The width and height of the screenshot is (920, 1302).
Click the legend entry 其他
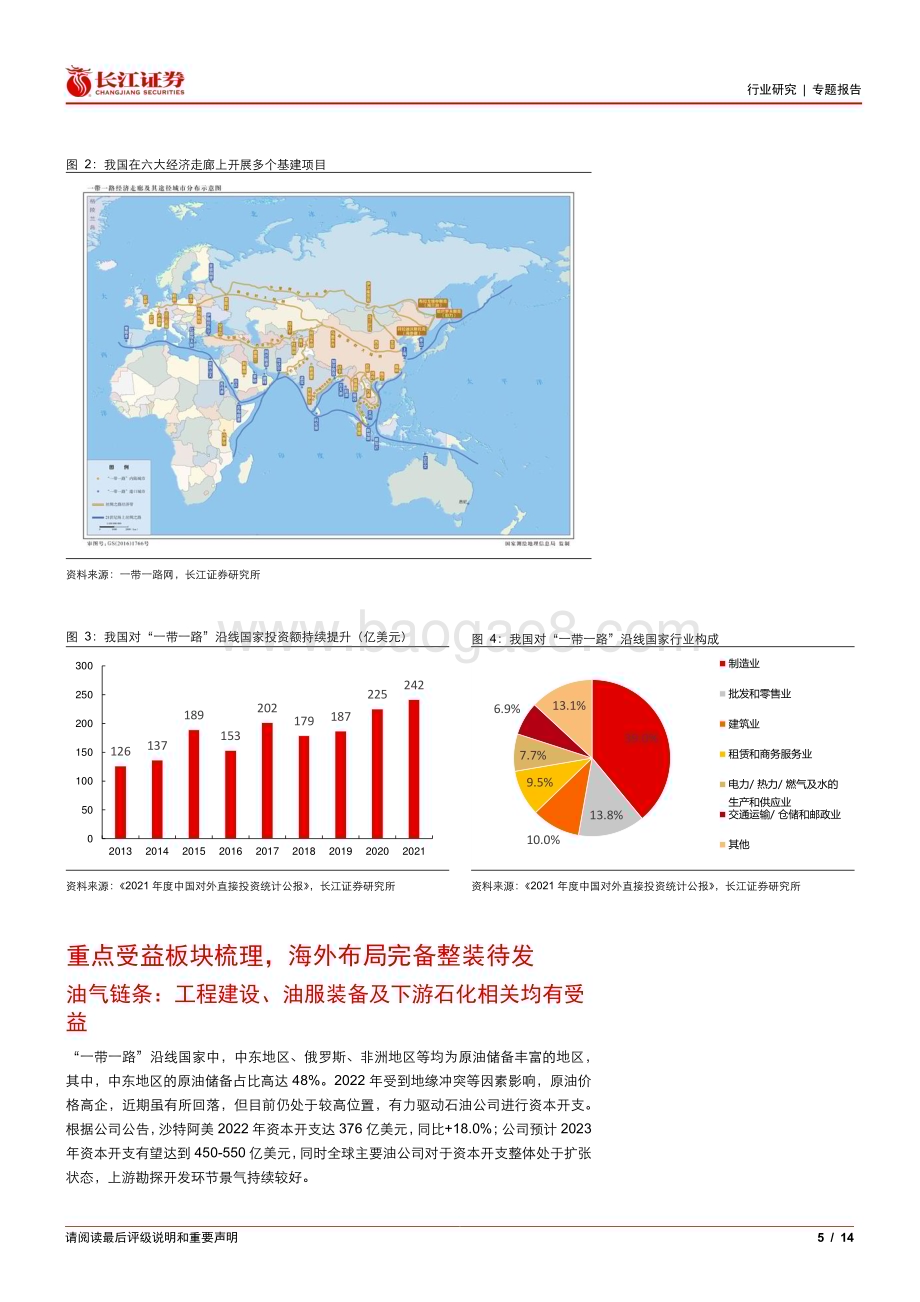[x=738, y=844]
